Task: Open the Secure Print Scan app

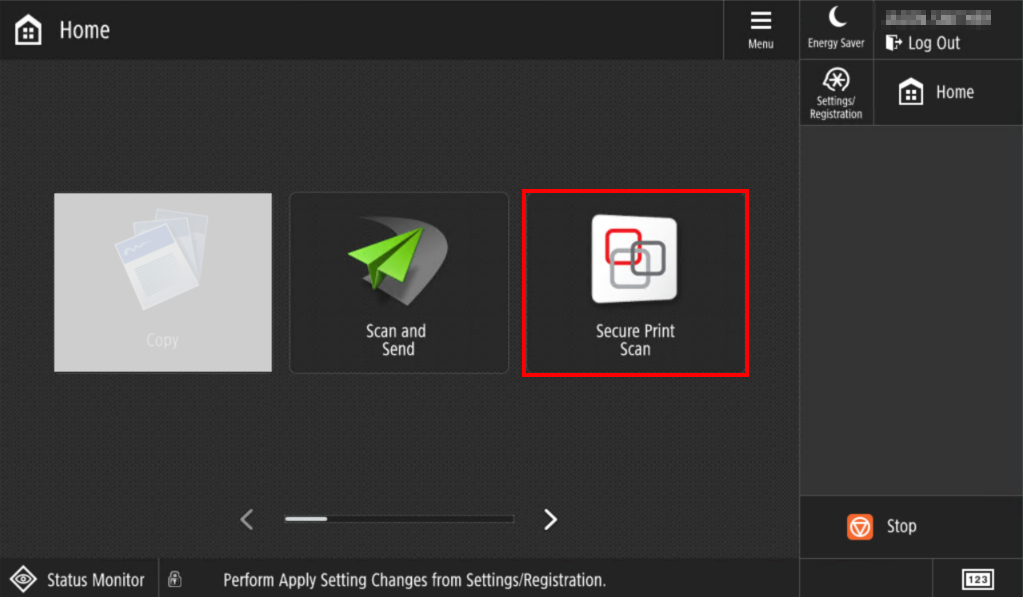Action: tap(635, 283)
